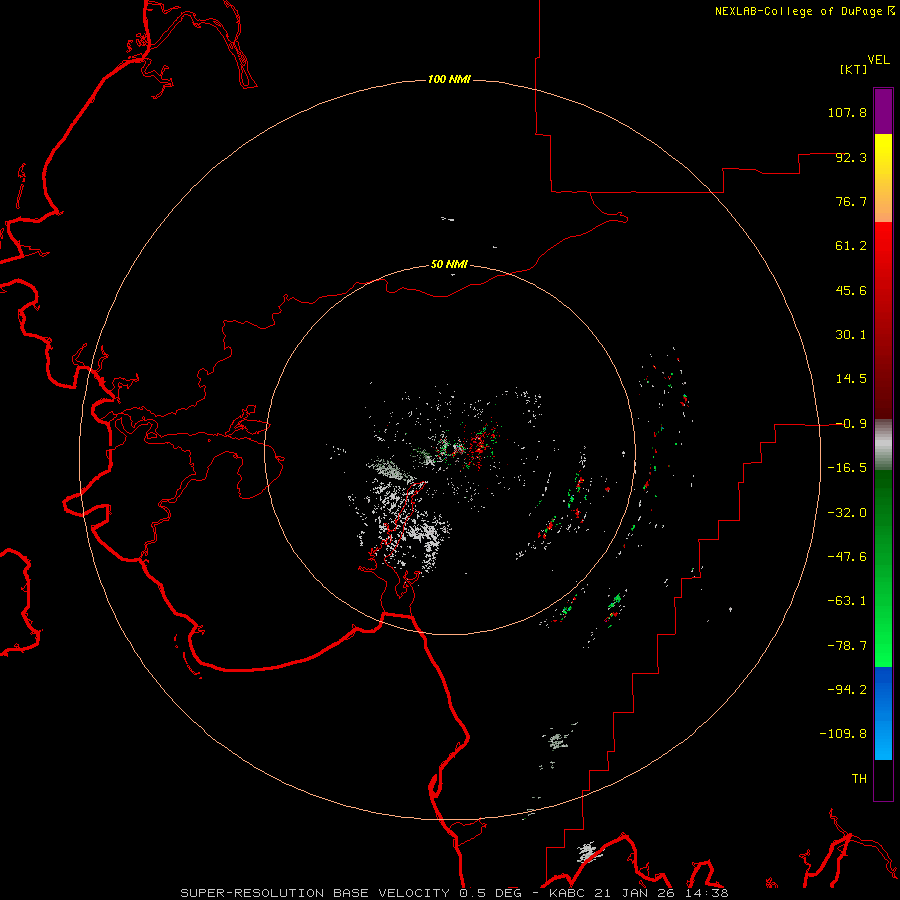Click the 76.7 legend value

851,201
